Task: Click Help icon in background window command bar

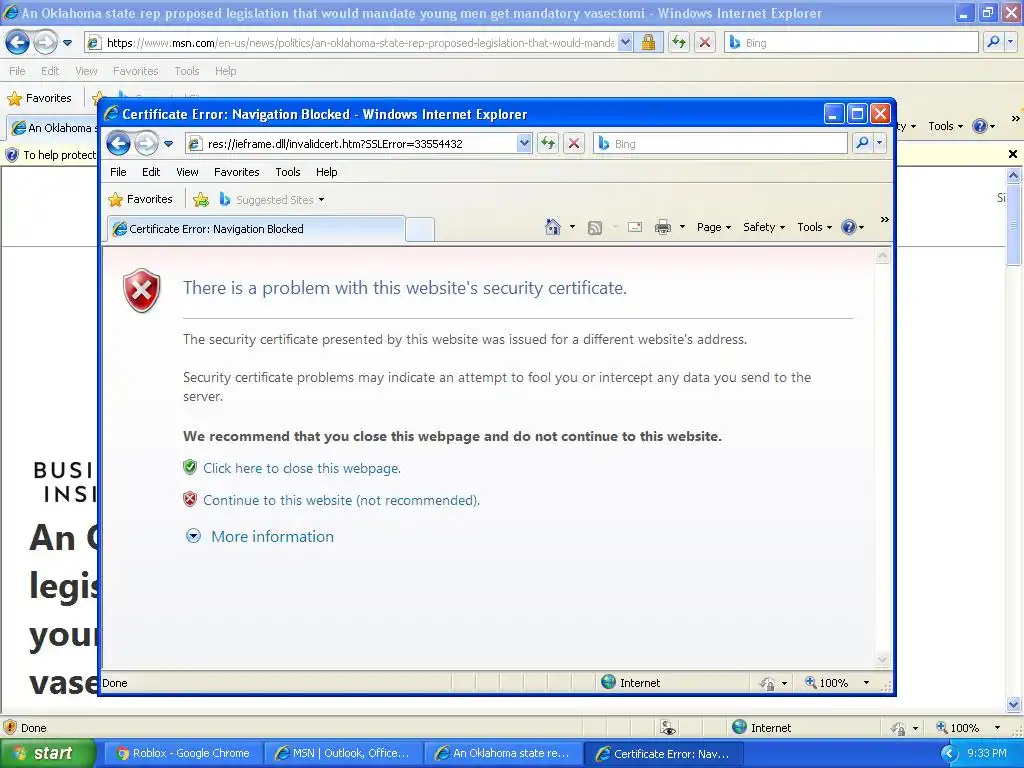Action: pos(980,126)
